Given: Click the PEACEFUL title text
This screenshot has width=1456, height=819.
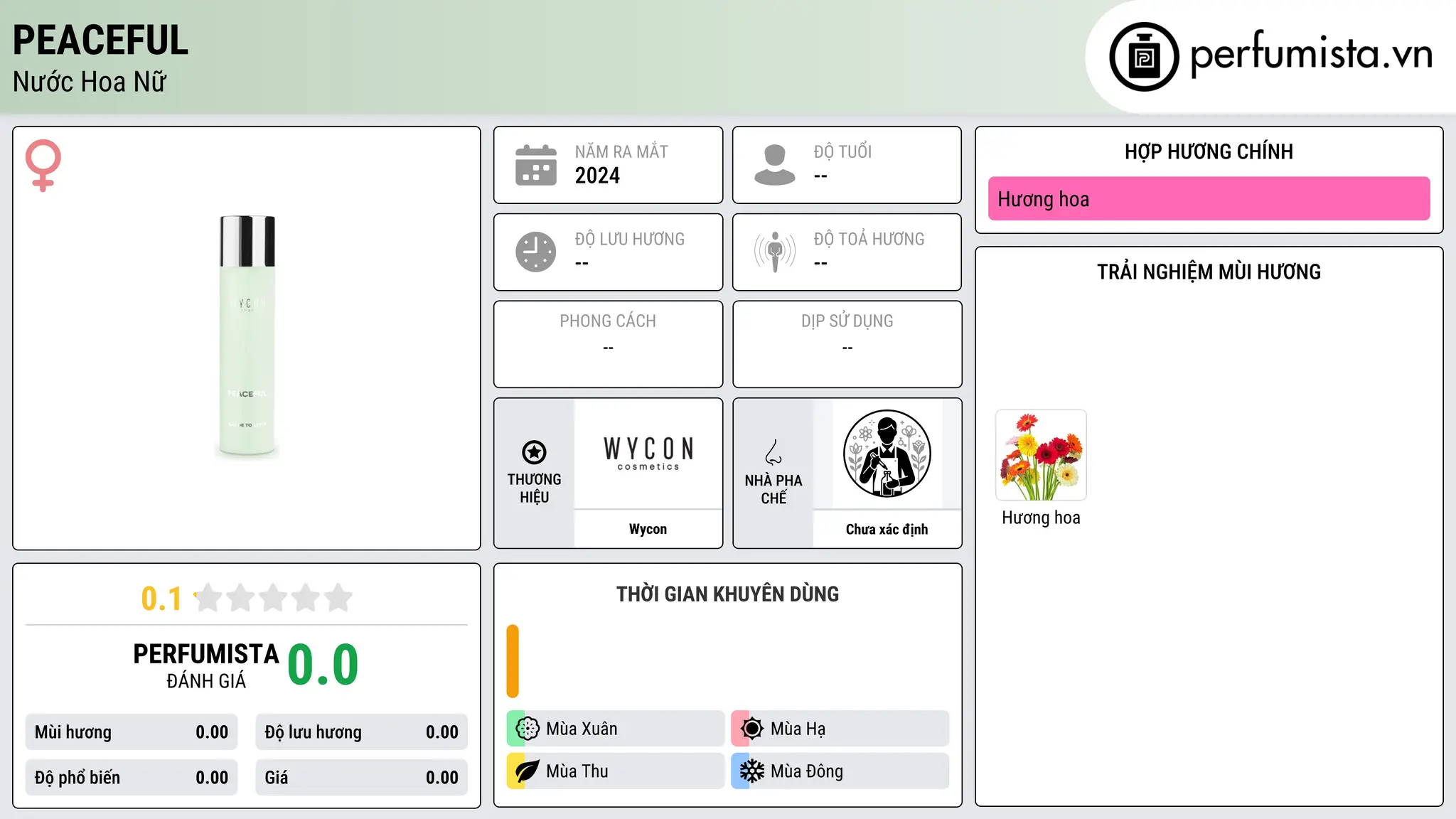Looking at the screenshot, I should [101, 41].
